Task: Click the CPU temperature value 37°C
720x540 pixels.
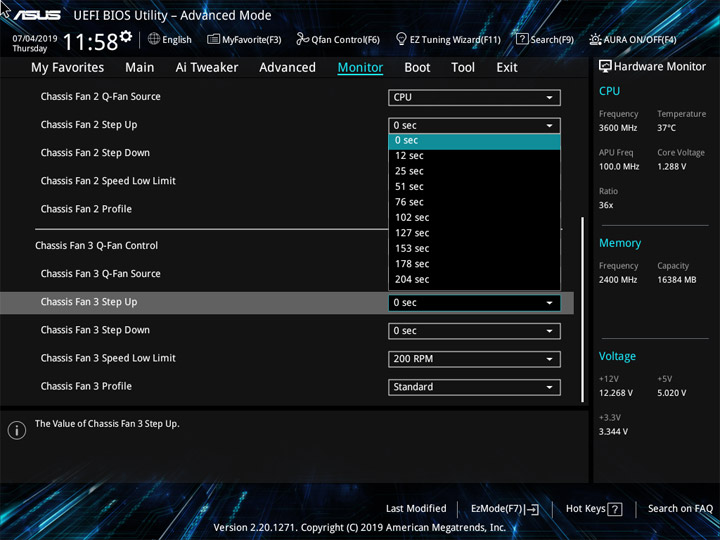Action: 666,128
